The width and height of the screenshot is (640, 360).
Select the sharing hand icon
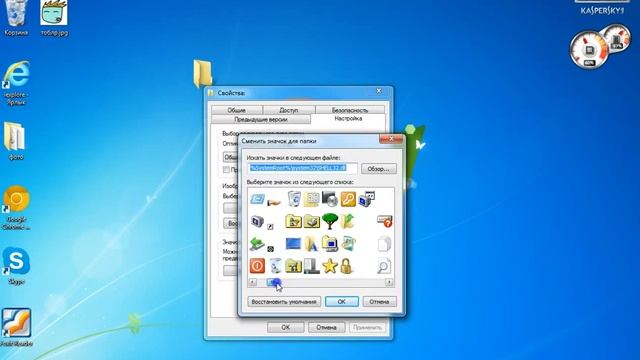(x=274, y=202)
